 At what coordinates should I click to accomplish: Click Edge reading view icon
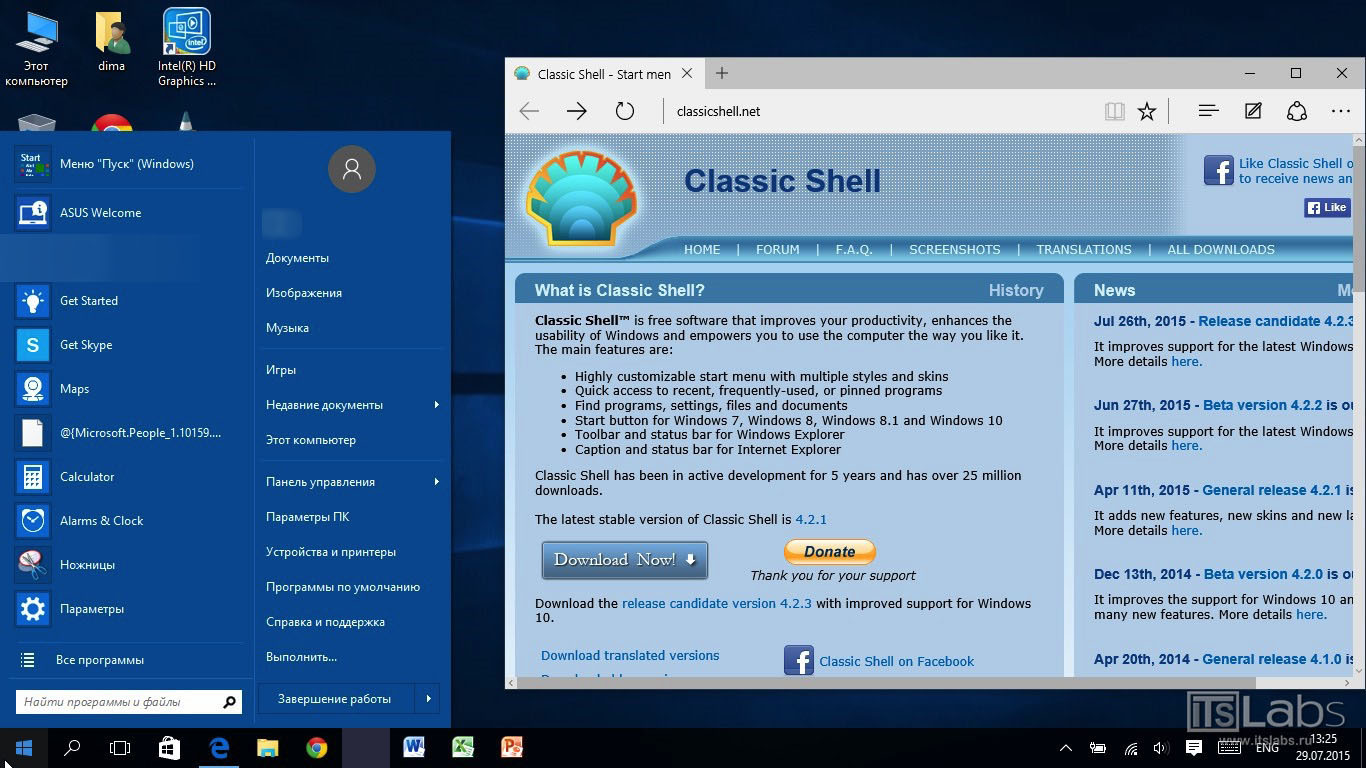click(x=1114, y=111)
